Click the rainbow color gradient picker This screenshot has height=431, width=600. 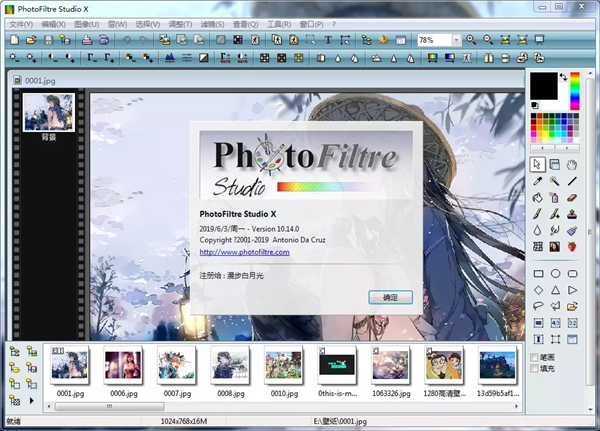[x=575, y=91]
